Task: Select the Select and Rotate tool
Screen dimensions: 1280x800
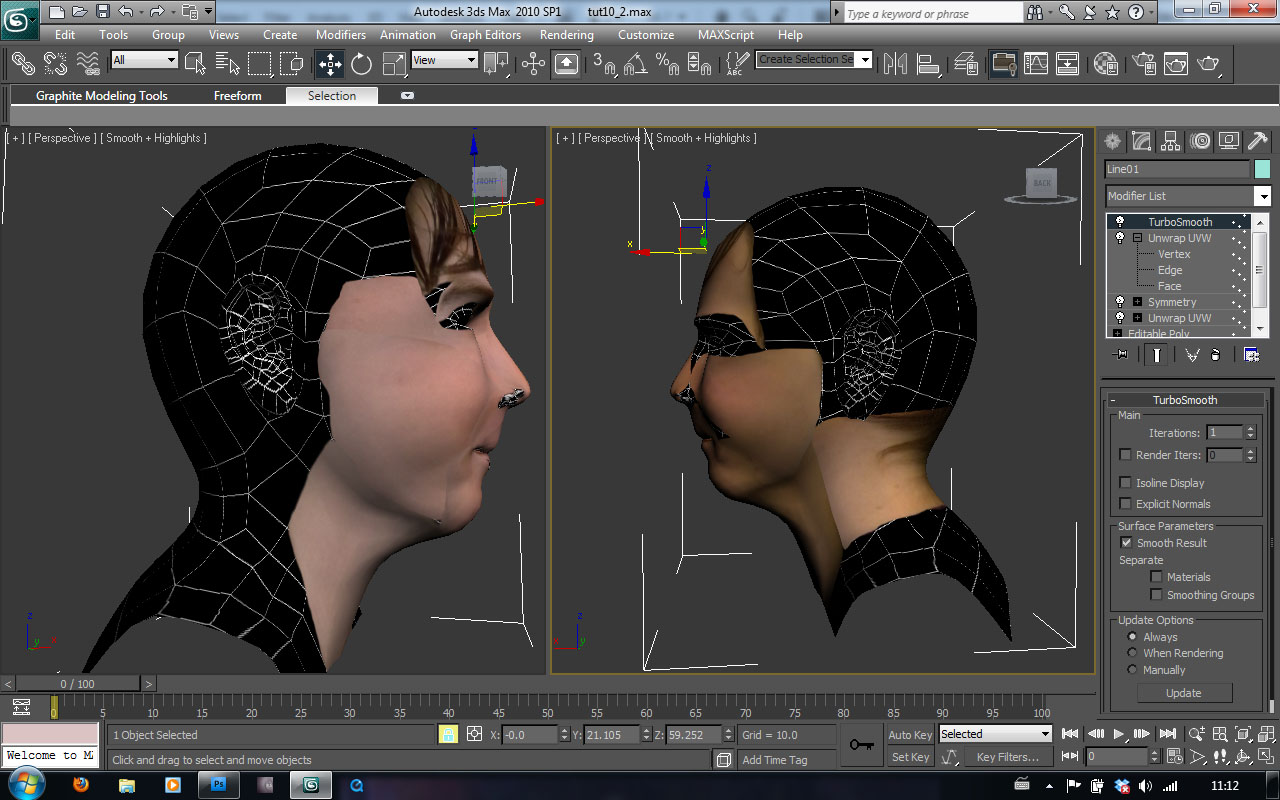Action: coord(361,64)
